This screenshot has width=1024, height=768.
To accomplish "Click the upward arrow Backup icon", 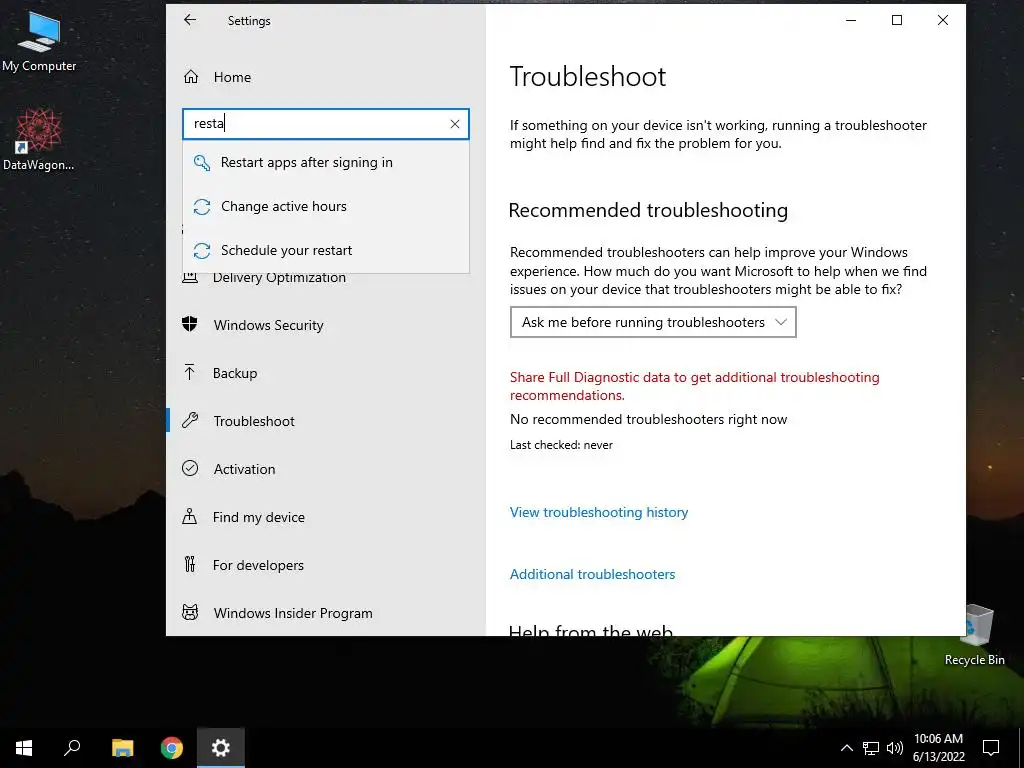I will [189, 372].
